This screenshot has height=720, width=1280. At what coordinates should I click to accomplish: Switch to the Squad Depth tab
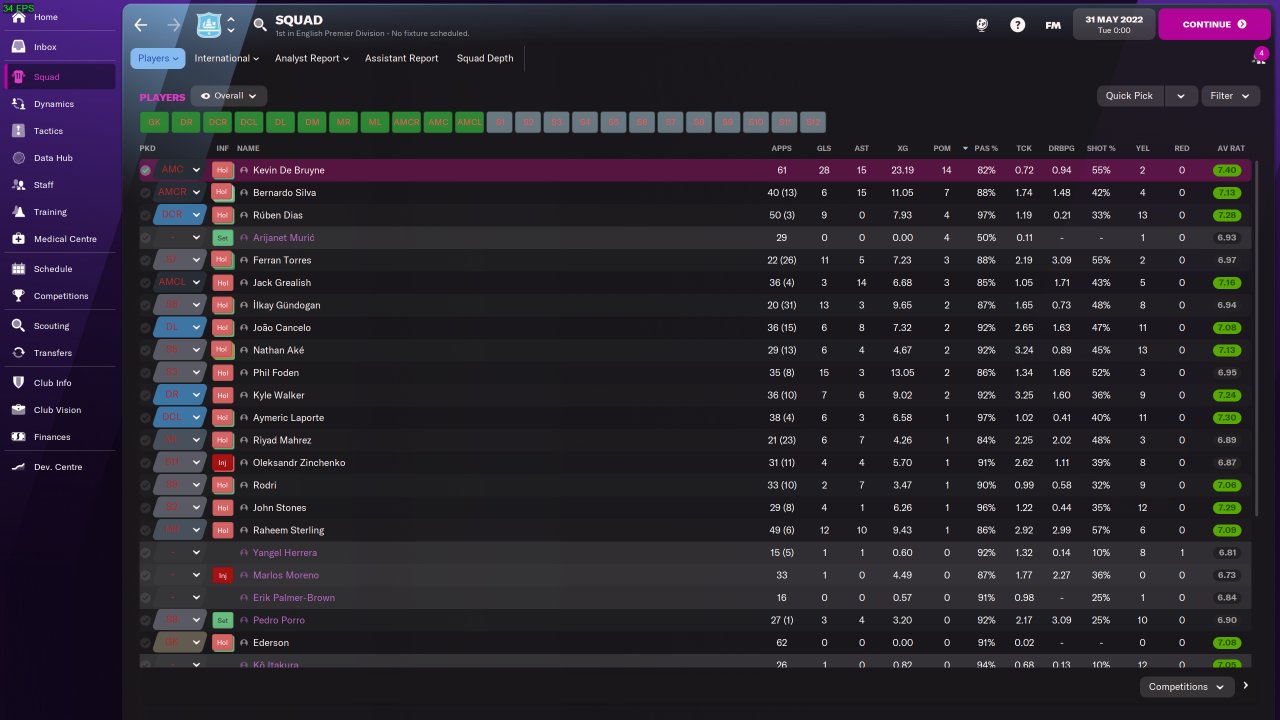[x=485, y=58]
